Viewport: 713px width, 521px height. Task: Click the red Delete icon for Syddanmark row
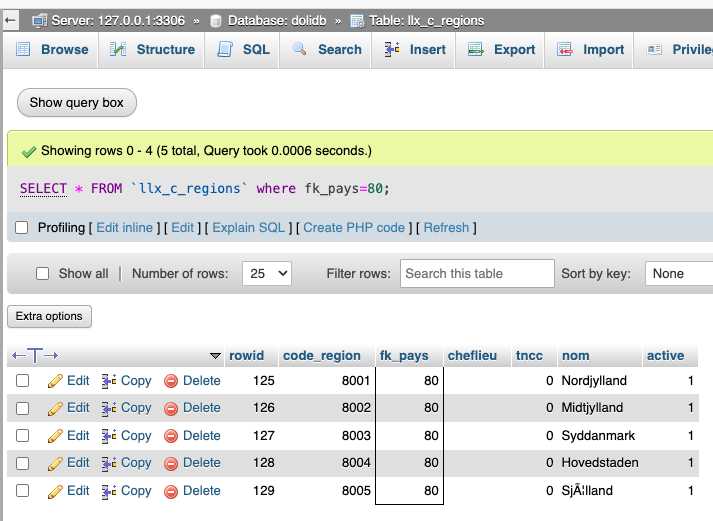coord(171,436)
